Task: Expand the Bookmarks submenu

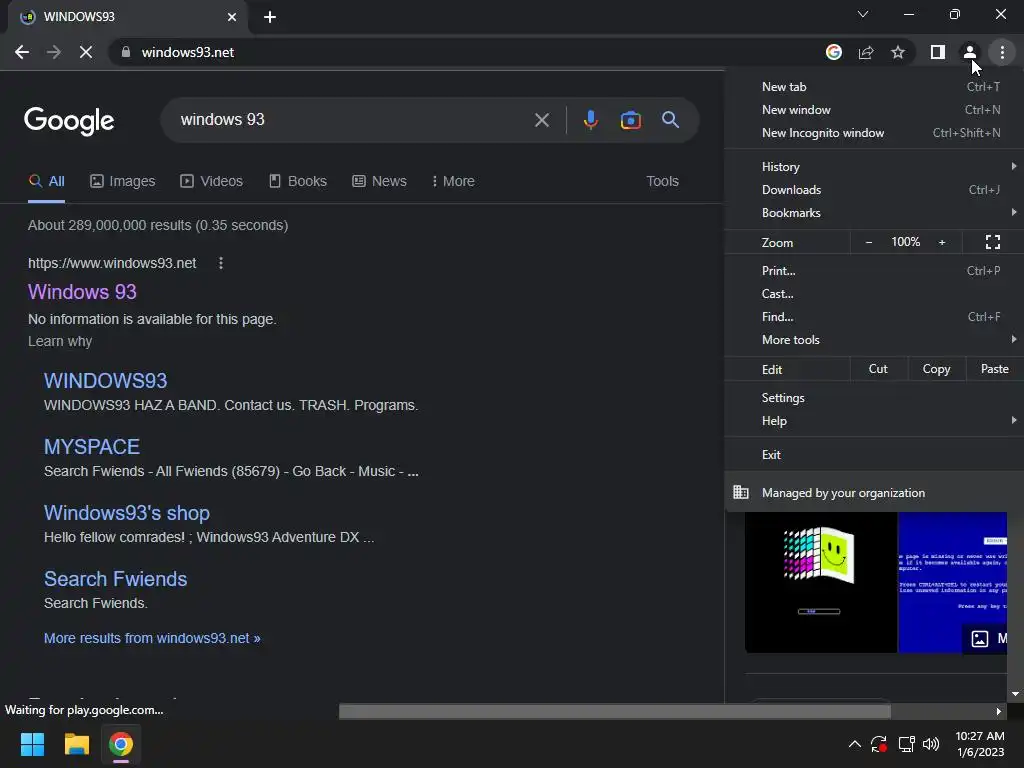Action: coord(874,212)
